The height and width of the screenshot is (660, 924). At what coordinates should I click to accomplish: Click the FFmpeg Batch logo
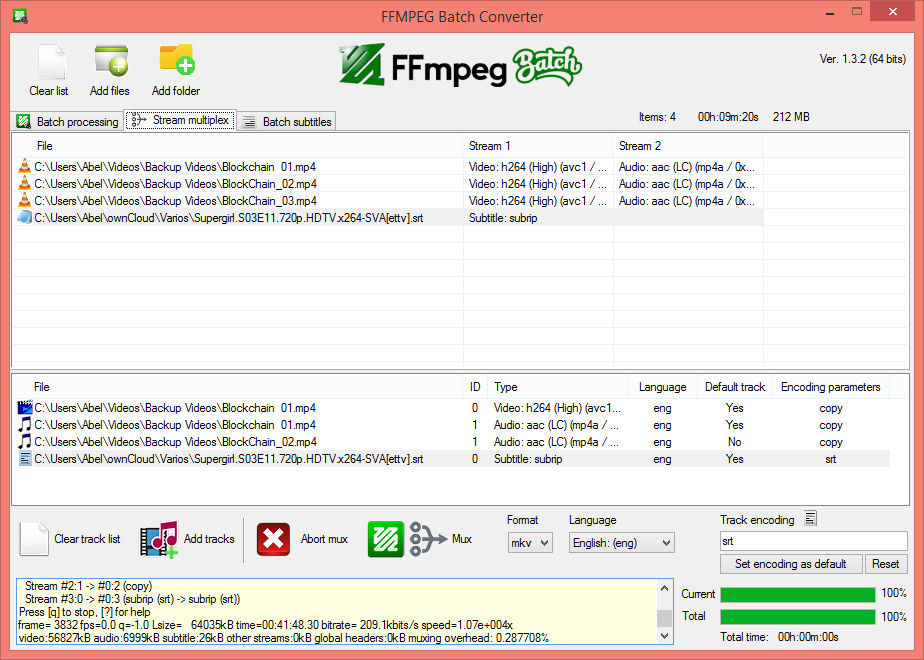460,65
